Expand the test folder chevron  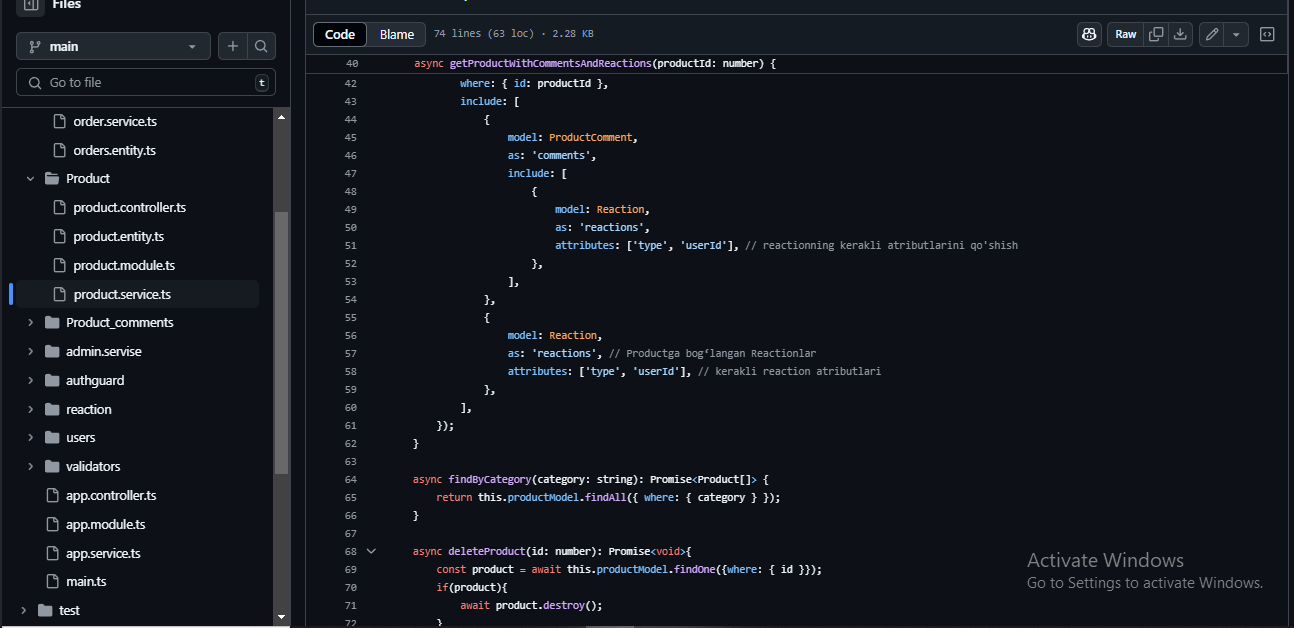pos(22,610)
